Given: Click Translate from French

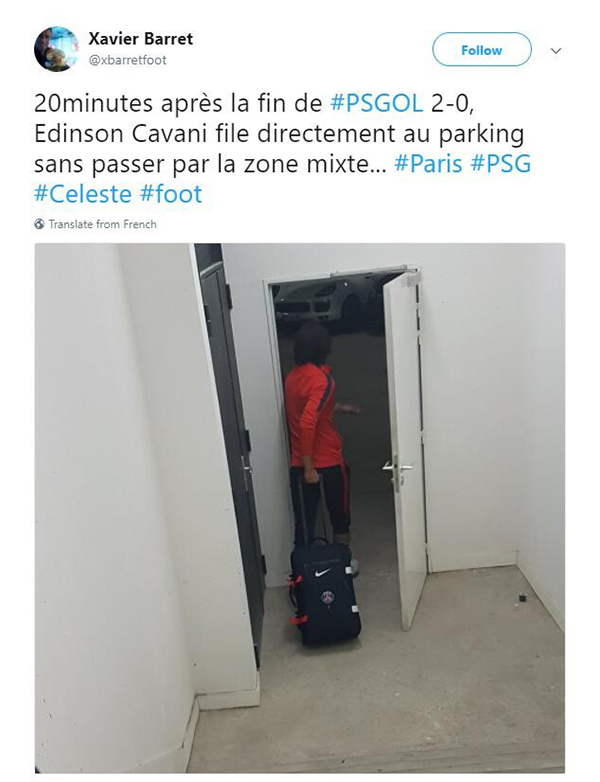Looking at the screenshot, I should click(x=103, y=224).
